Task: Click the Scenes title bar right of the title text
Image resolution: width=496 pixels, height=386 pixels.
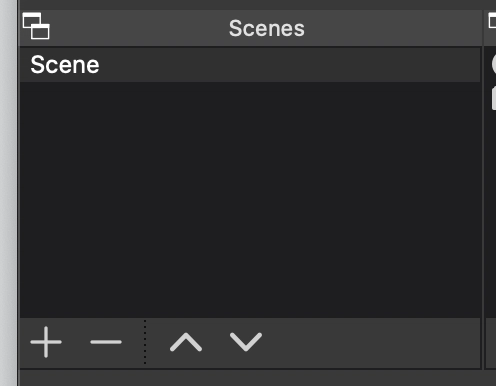Action: point(393,28)
